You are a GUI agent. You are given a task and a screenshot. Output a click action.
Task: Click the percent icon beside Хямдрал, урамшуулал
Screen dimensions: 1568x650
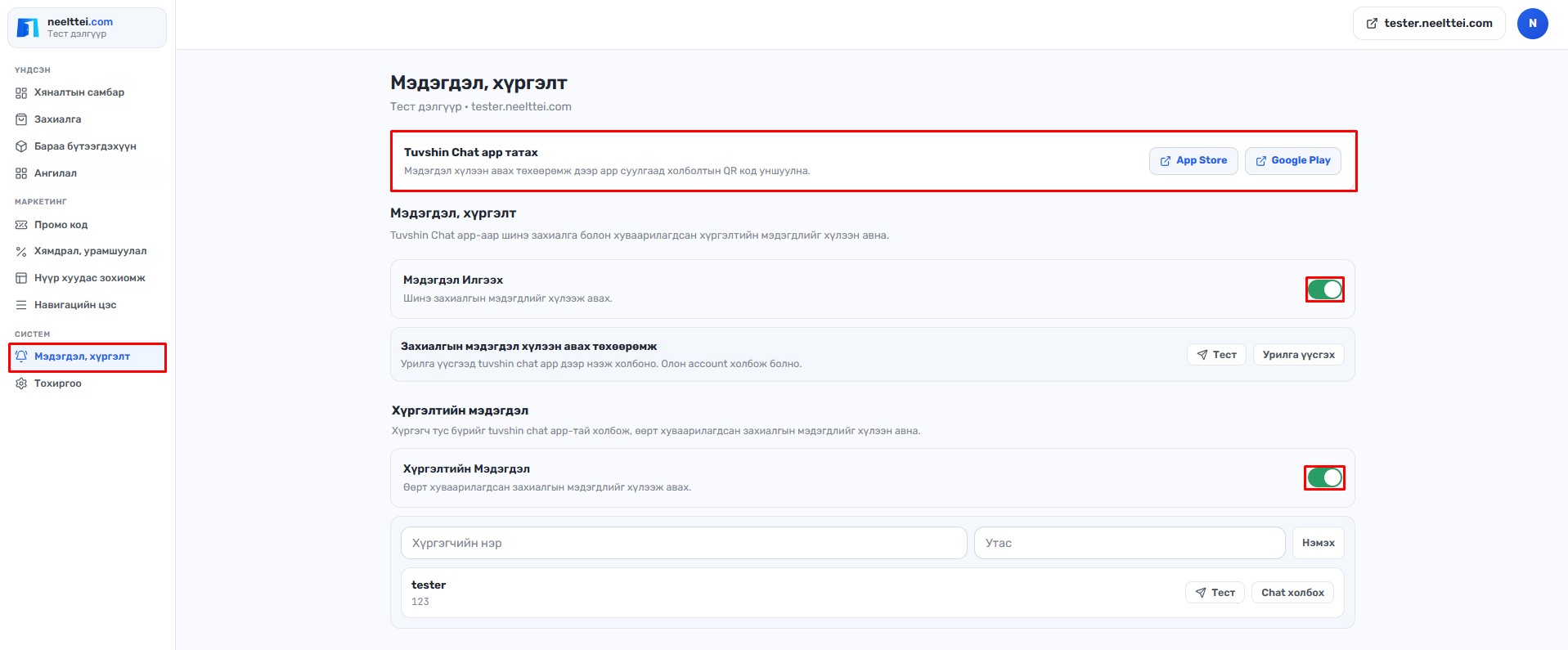[x=21, y=251]
